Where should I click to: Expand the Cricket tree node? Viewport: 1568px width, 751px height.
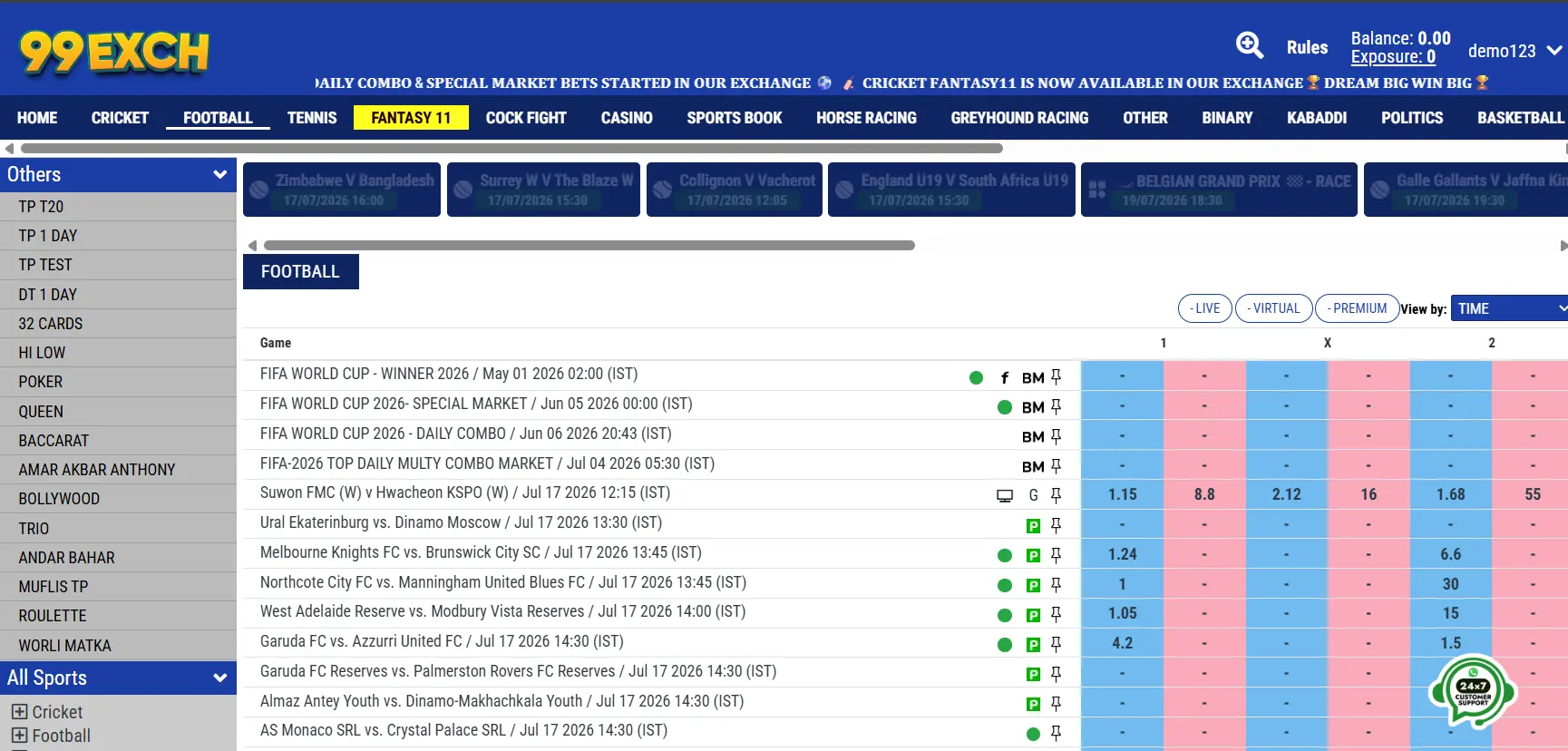19,712
